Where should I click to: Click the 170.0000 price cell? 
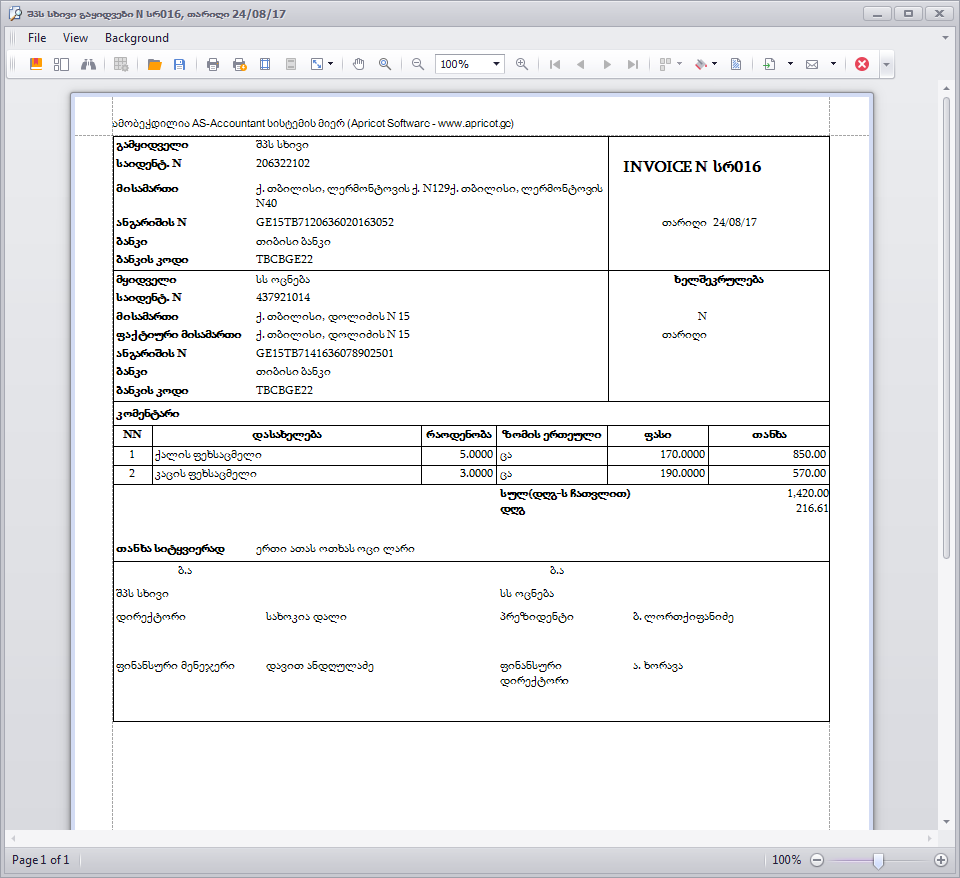click(x=658, y=454)
